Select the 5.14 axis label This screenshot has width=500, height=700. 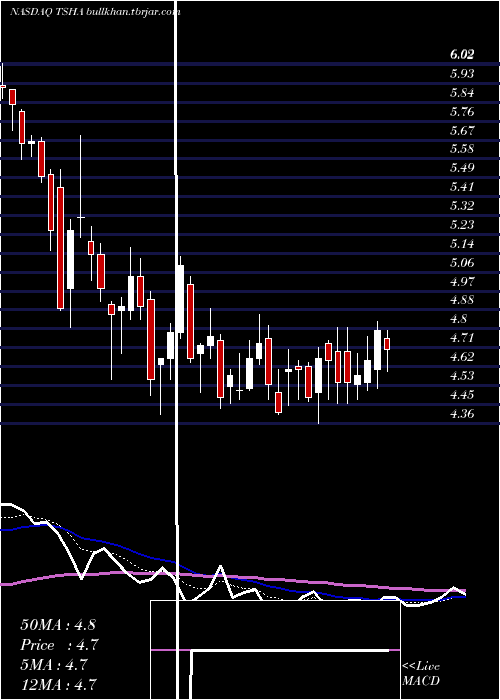[462, 244]
